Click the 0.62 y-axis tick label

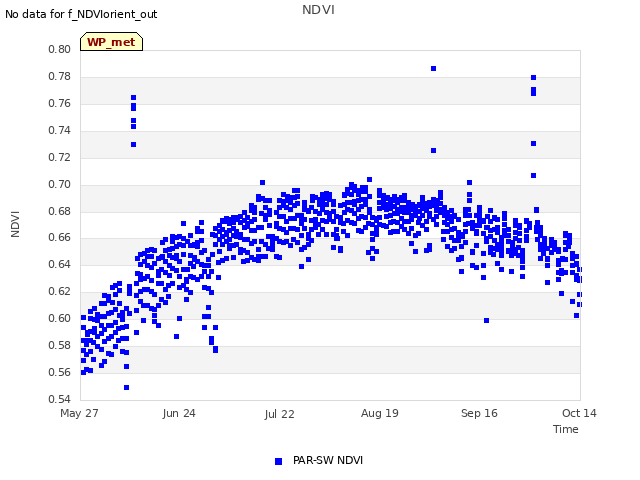[59, 291]
